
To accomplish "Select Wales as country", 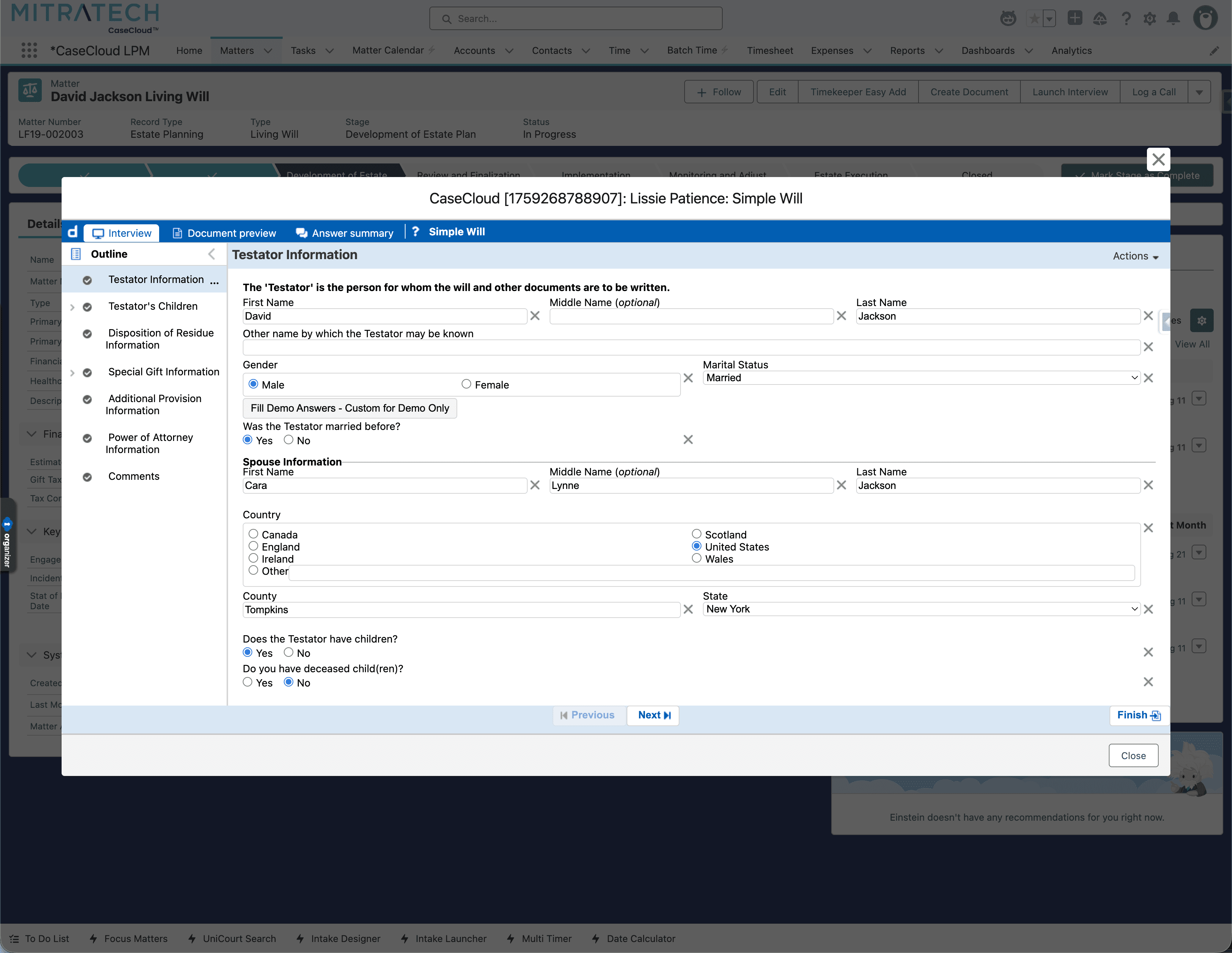I will [x=697, y=558].
